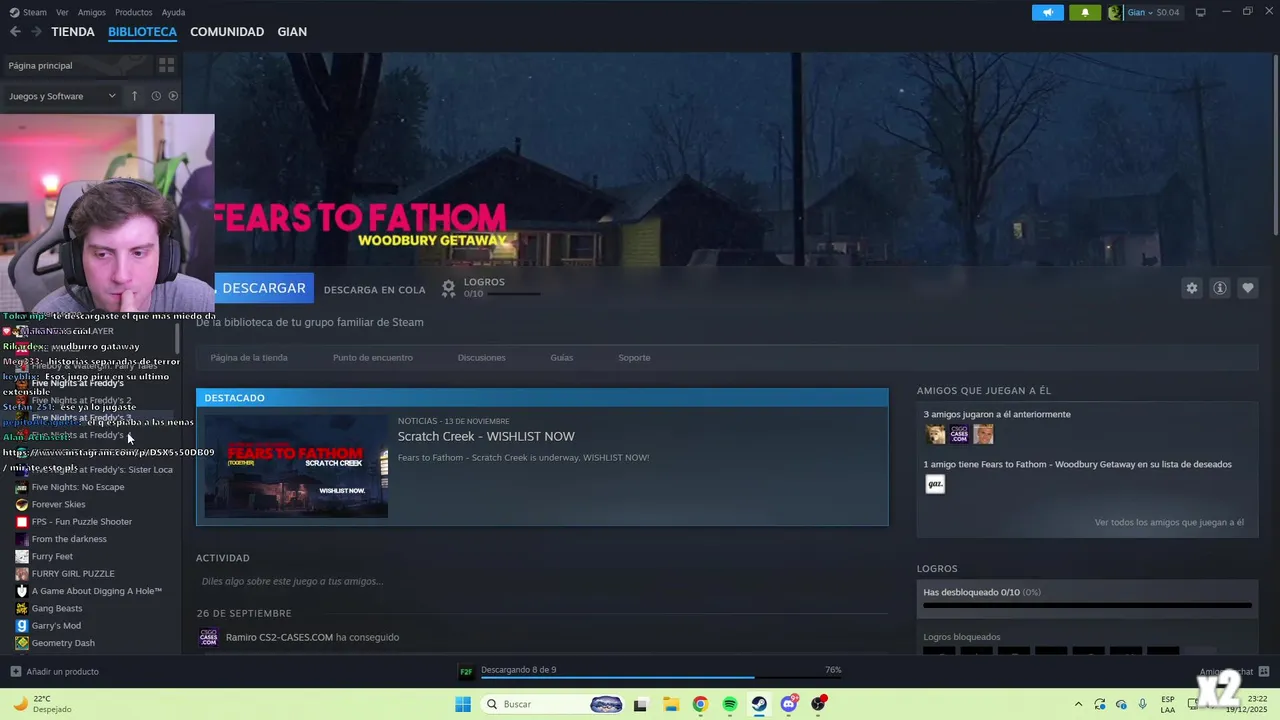The image size is (1280, 720).
Task: Open Punto de encuentro tab
Action: point(373,357)
